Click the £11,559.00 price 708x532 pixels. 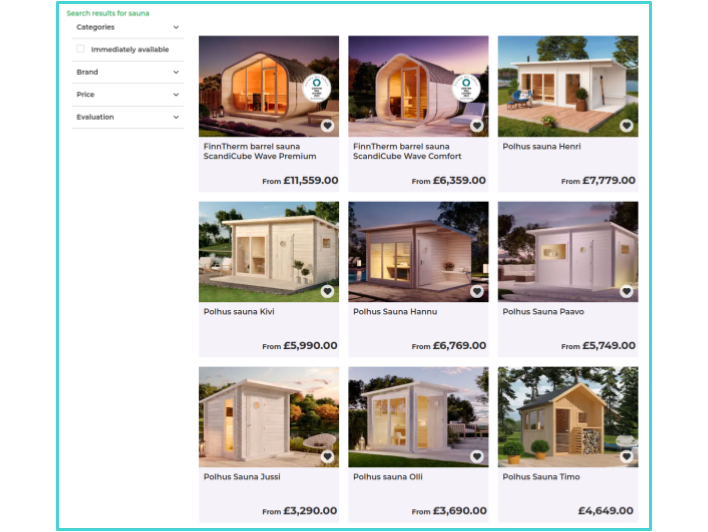[311, 181]
